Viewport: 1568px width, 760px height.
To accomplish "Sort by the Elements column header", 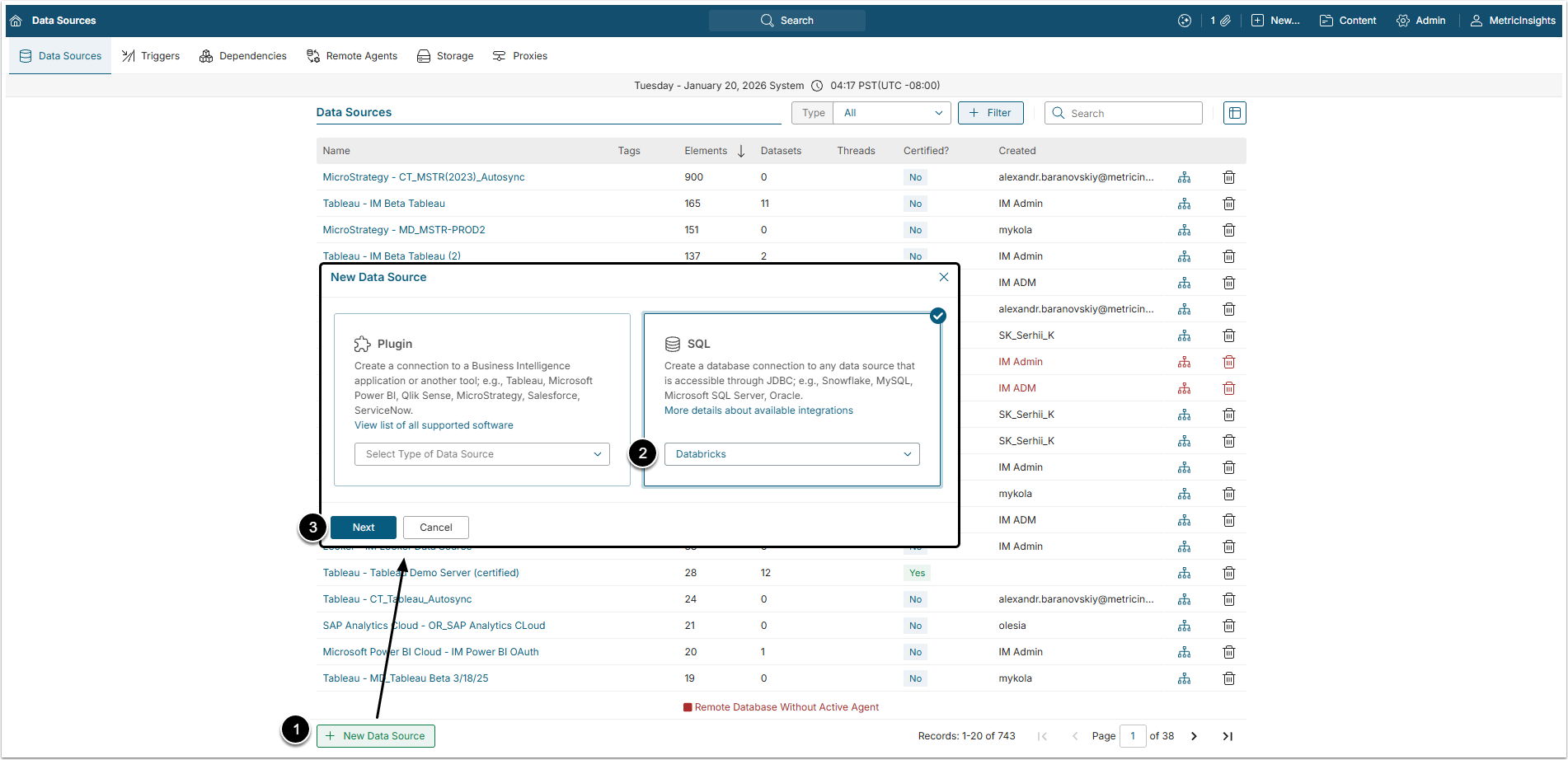I will 706,151.
